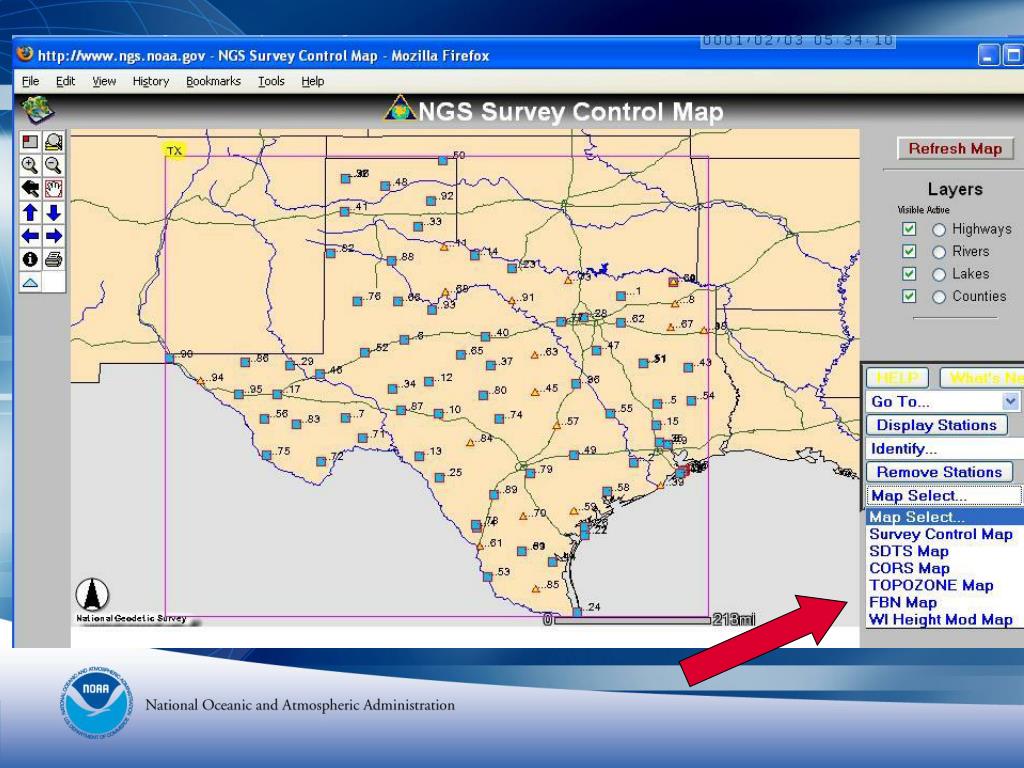Uncheck Counties layer visibility
The height and width of the screenshot is (768, 1024).
tap(909, 296)
